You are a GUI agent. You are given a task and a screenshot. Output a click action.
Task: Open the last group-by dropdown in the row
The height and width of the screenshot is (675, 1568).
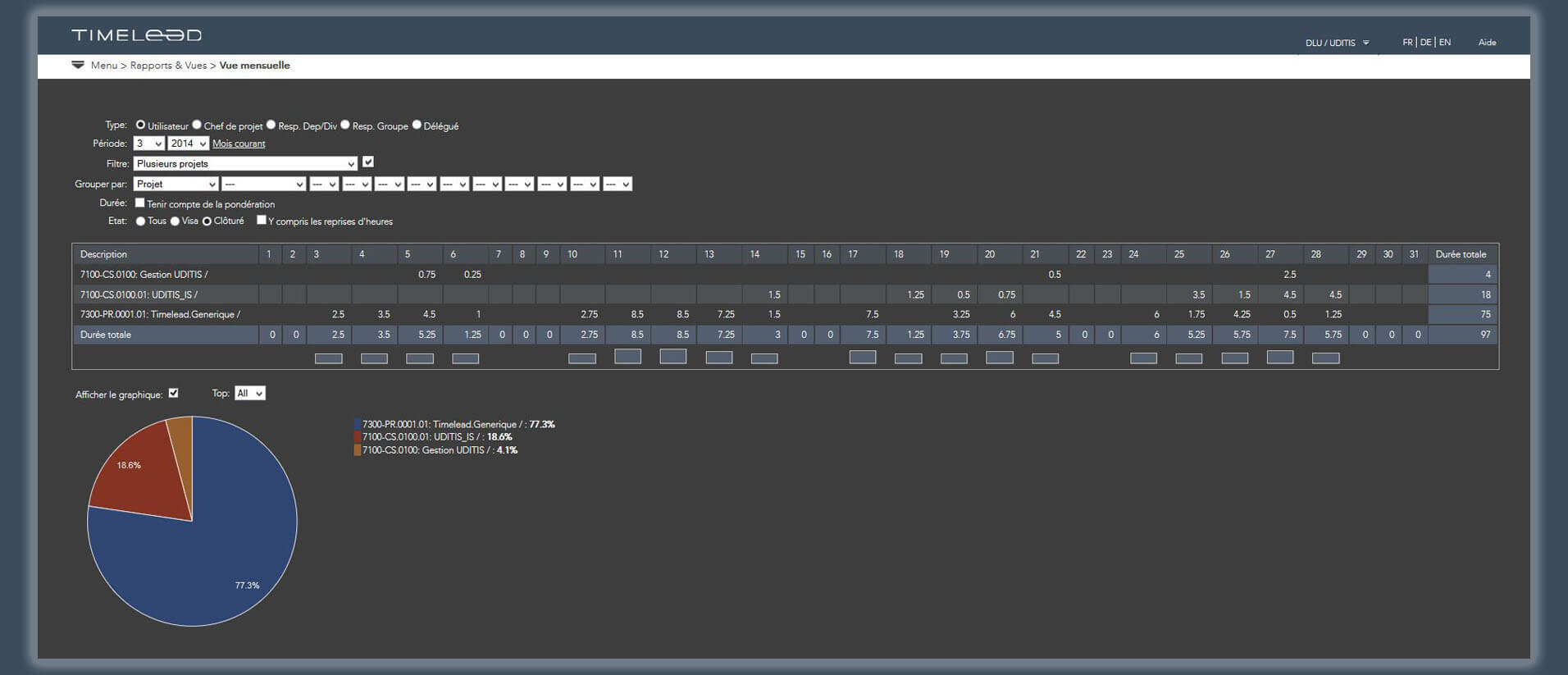(x=618, y=185)
